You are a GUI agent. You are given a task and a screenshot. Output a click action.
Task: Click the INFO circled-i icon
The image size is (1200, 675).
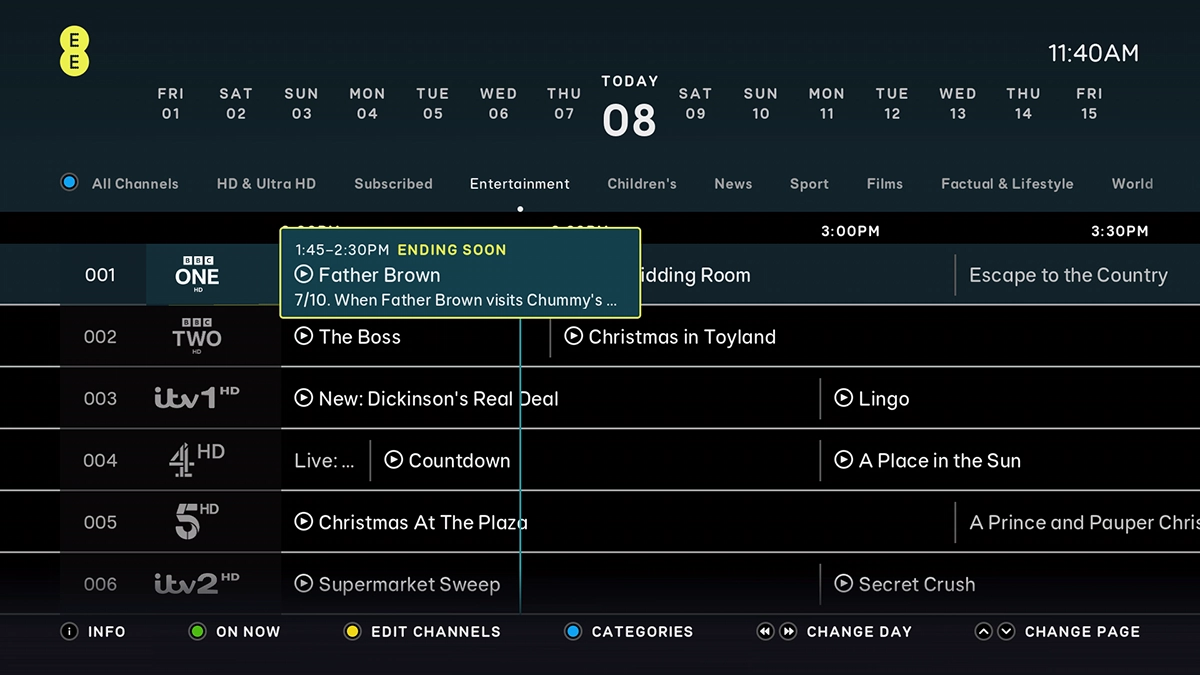68,631
